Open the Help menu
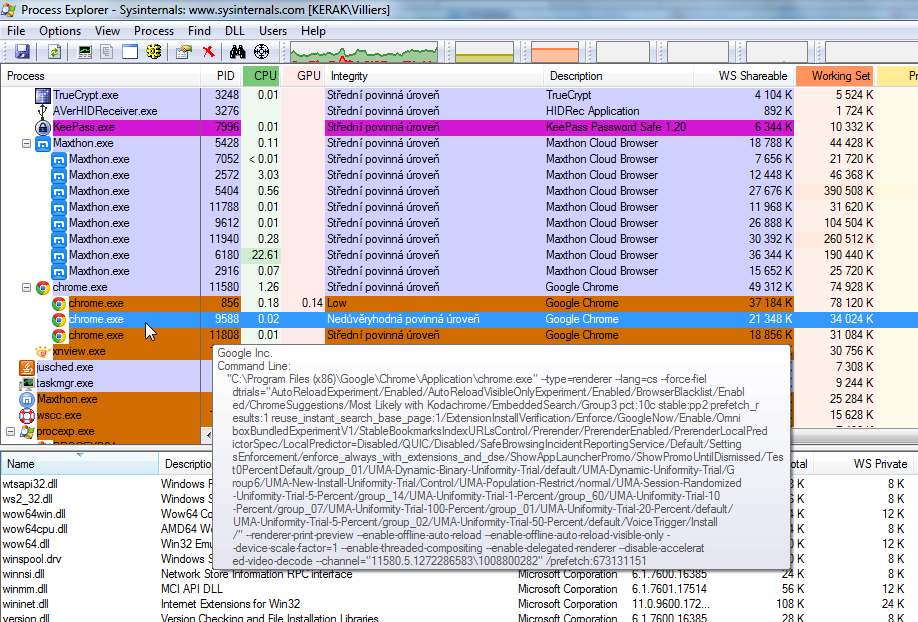The width and height of the screenshot is (918, 622). [x=313, y=31]
